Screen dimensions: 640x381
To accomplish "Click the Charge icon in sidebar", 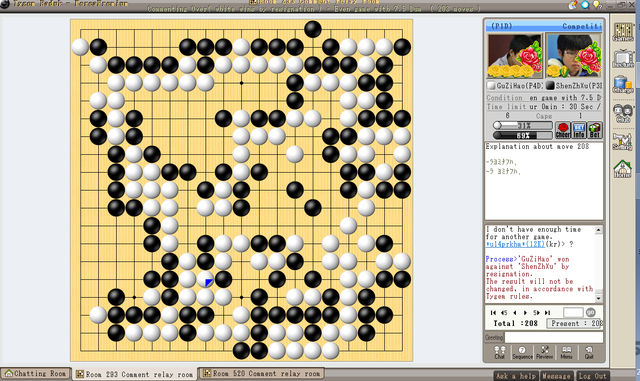I will (x=623, y=85).
